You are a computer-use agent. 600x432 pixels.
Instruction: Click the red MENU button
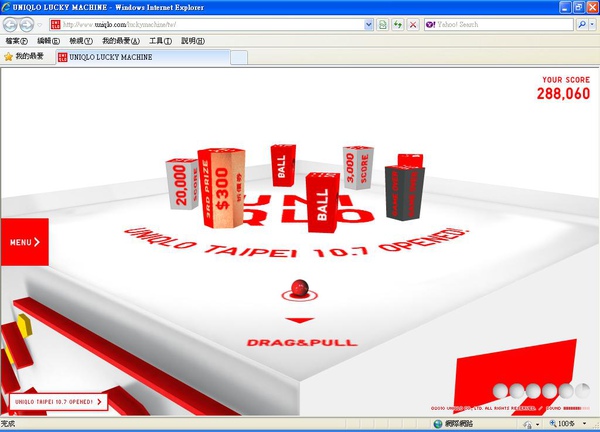point(24,242)
